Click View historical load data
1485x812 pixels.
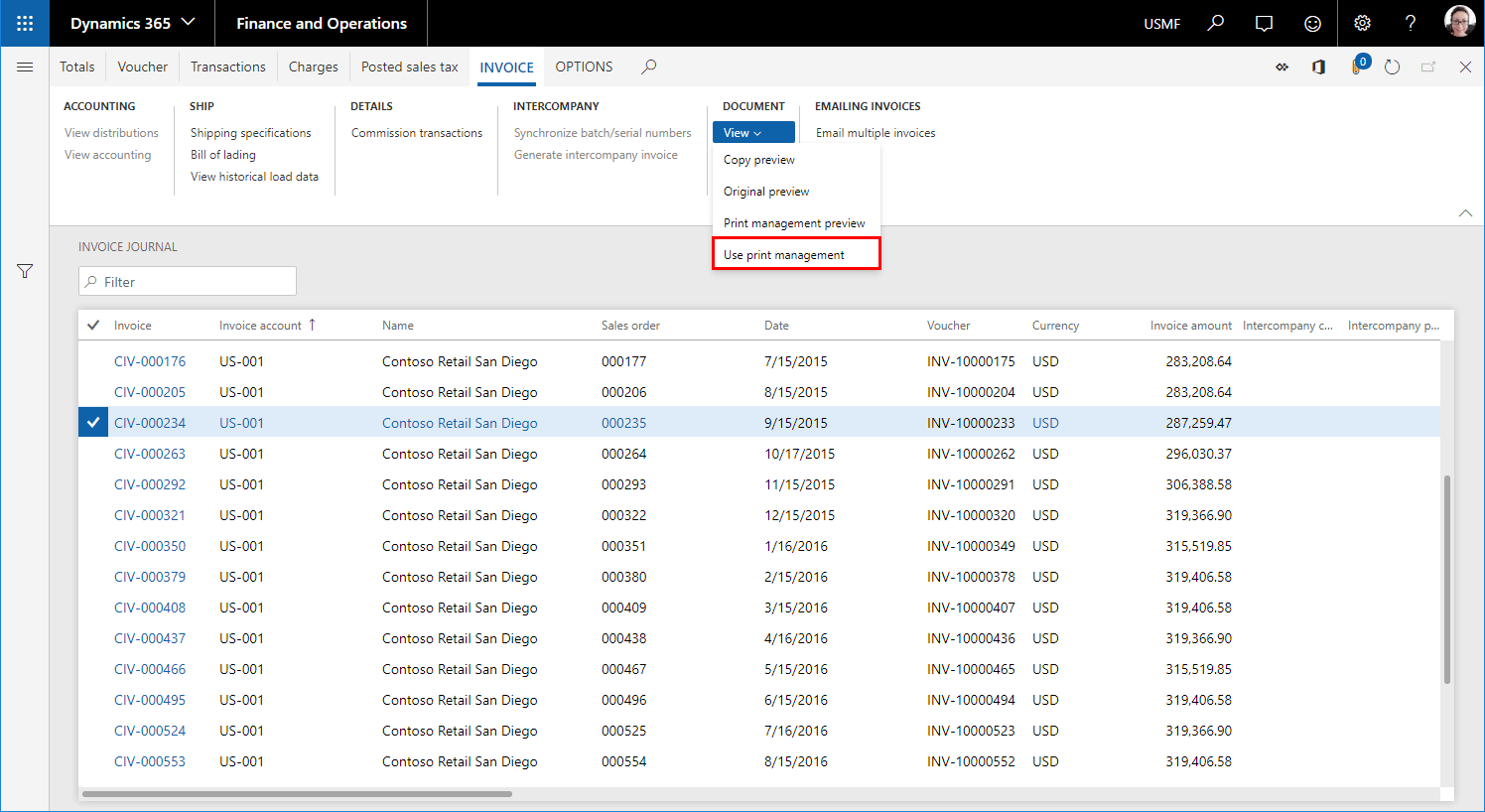coord(254,177)
